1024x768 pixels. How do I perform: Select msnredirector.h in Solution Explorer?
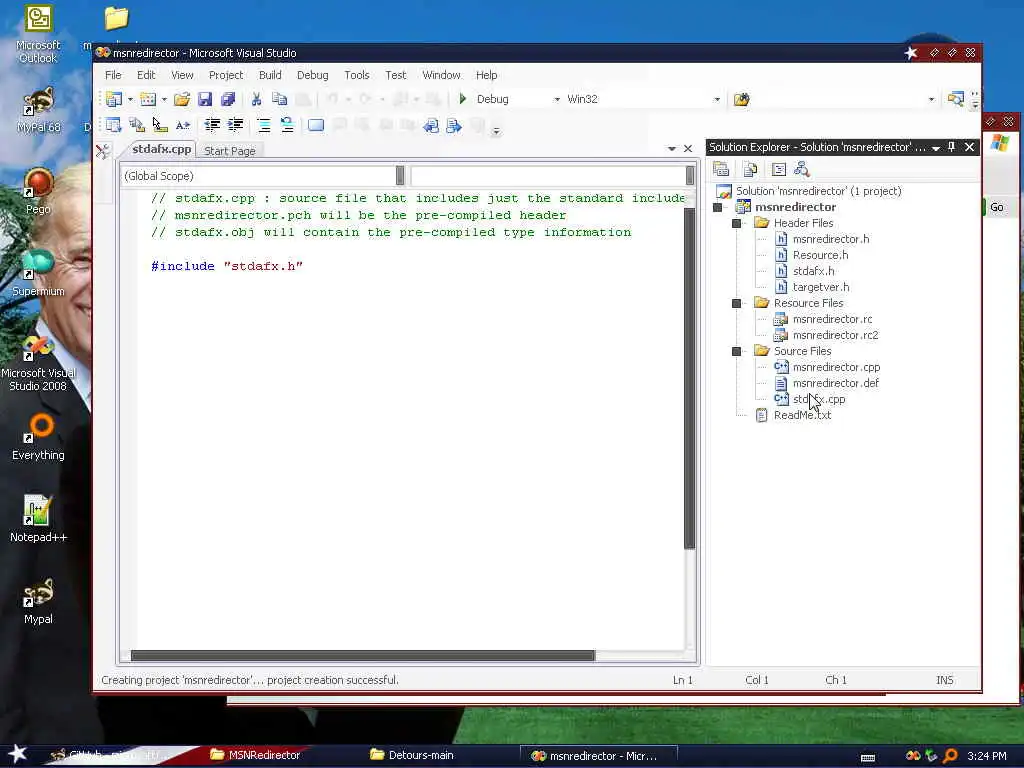(x=831, y=239)
